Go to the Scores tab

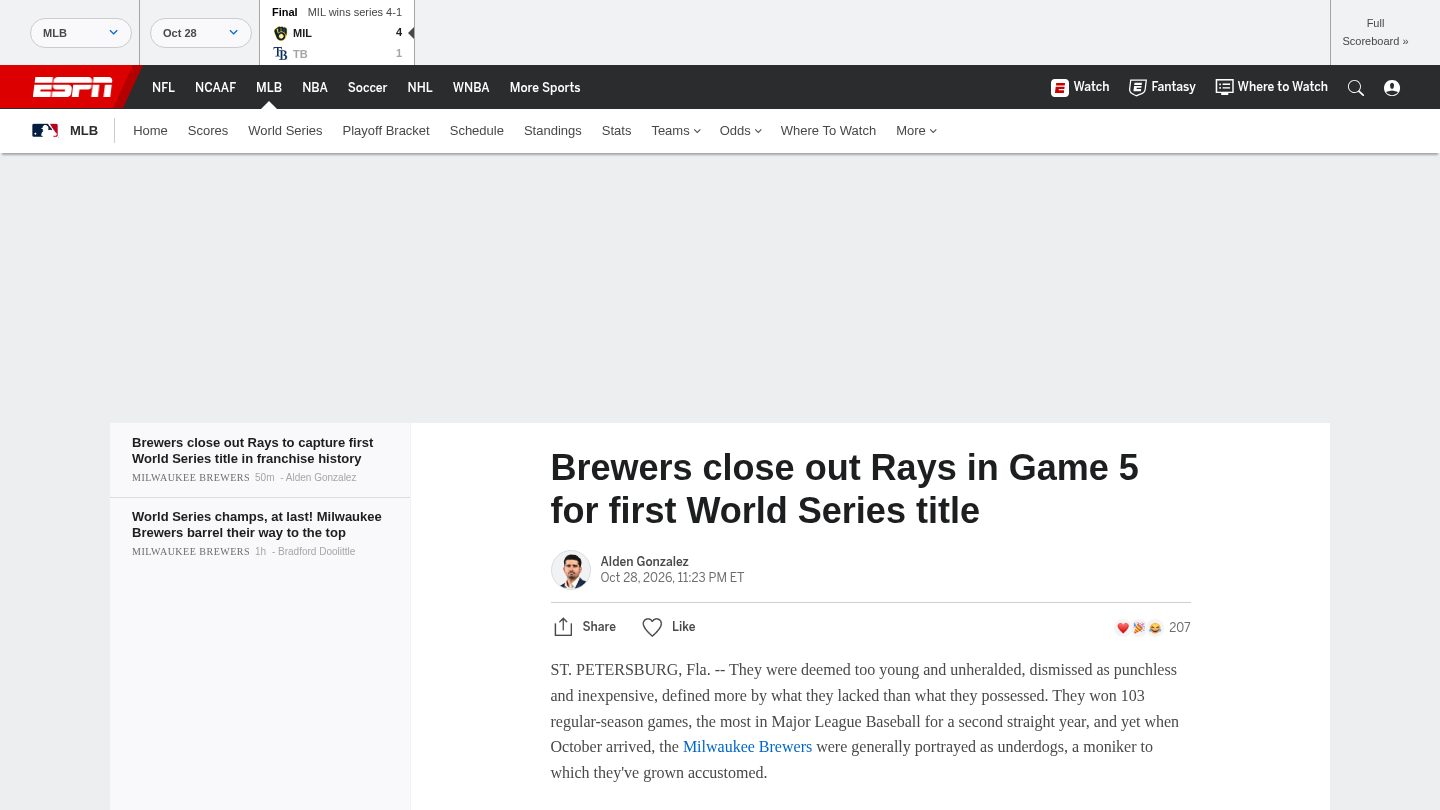tap(208, 131)
